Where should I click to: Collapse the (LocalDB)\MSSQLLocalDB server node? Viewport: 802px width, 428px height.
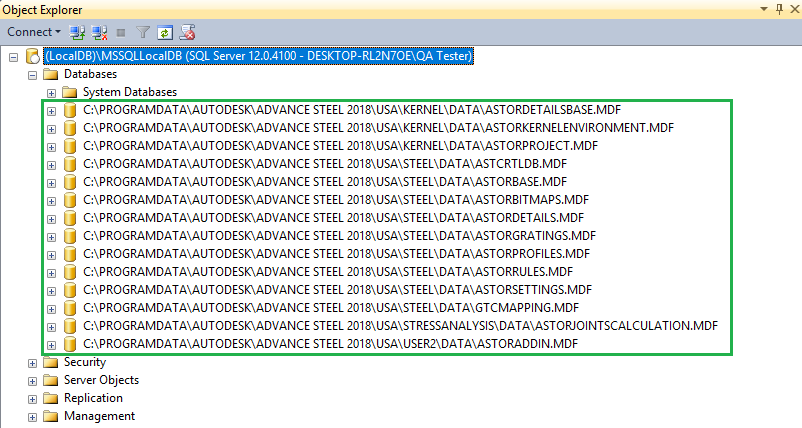point(14,57)
